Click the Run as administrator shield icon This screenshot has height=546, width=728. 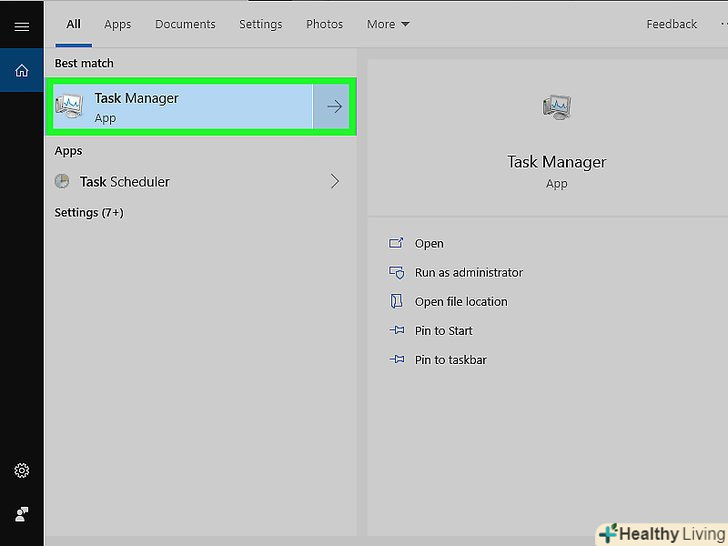[396, 272]
